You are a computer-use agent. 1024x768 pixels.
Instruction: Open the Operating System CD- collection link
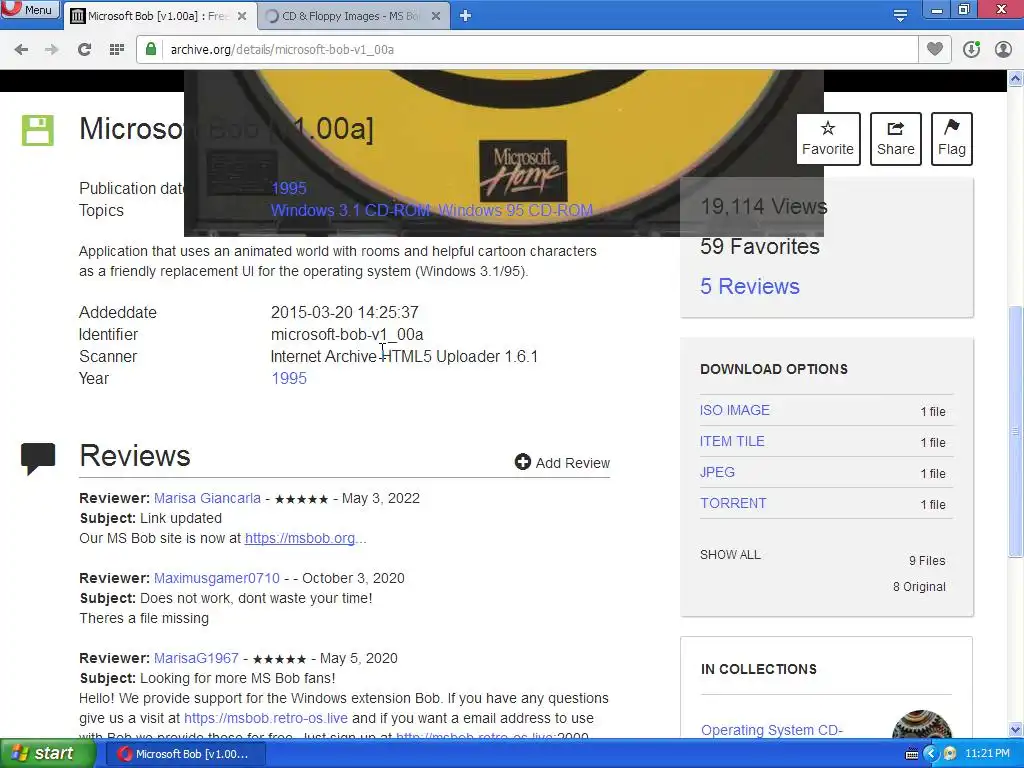coord(772,729)
